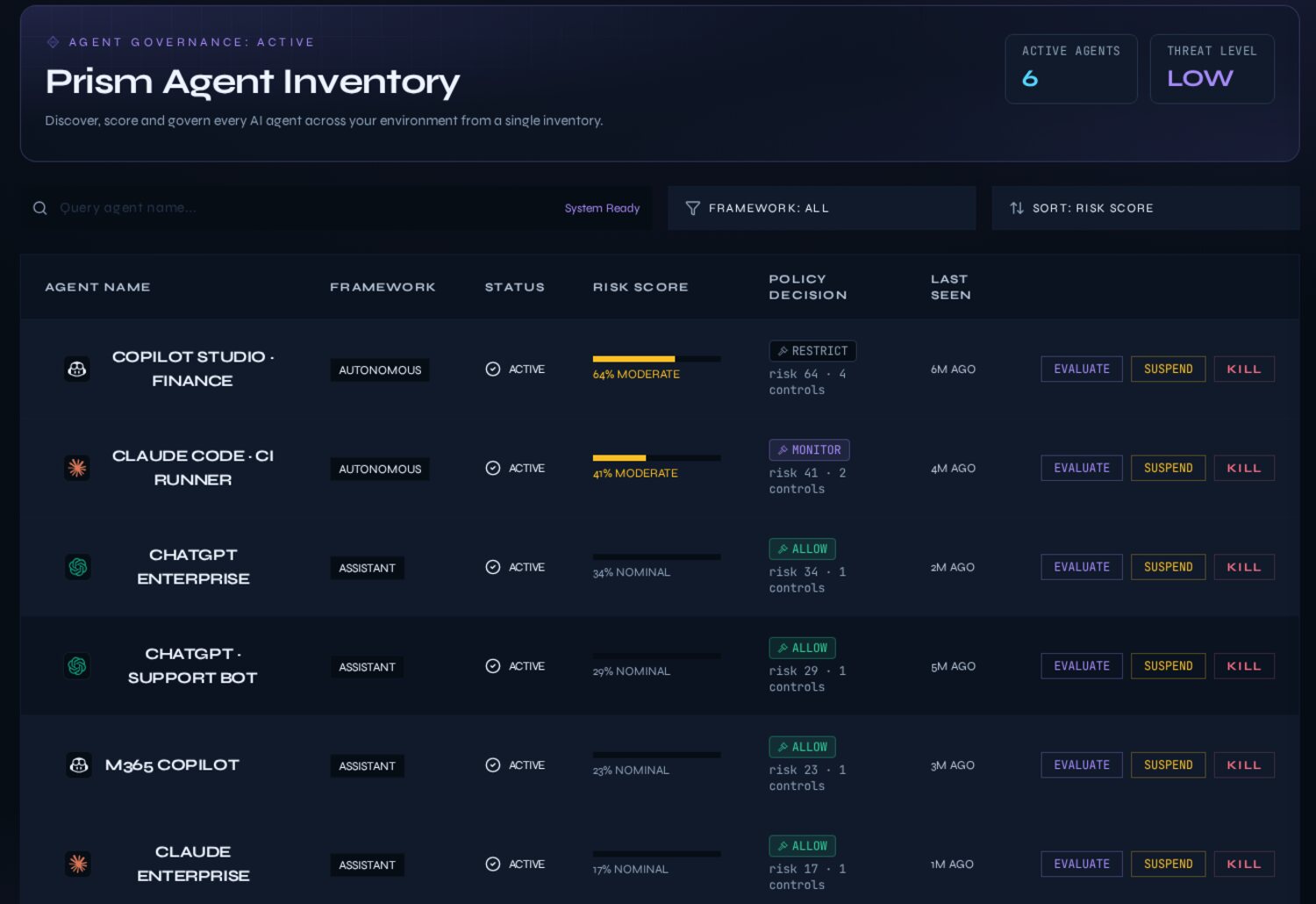
Task: Click ChatGPT Enterprise active check icon
Action: tap(493, 568)
